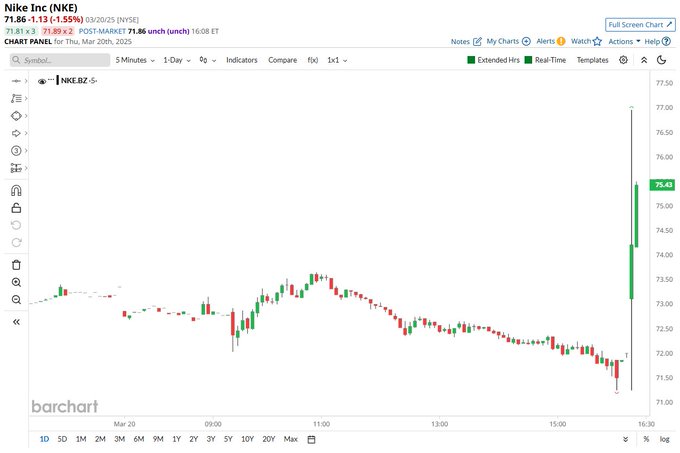Open the Full Screen Chart
Image resolution: width=680 pixels, height=453 pixels.
[x=640, y=25]
